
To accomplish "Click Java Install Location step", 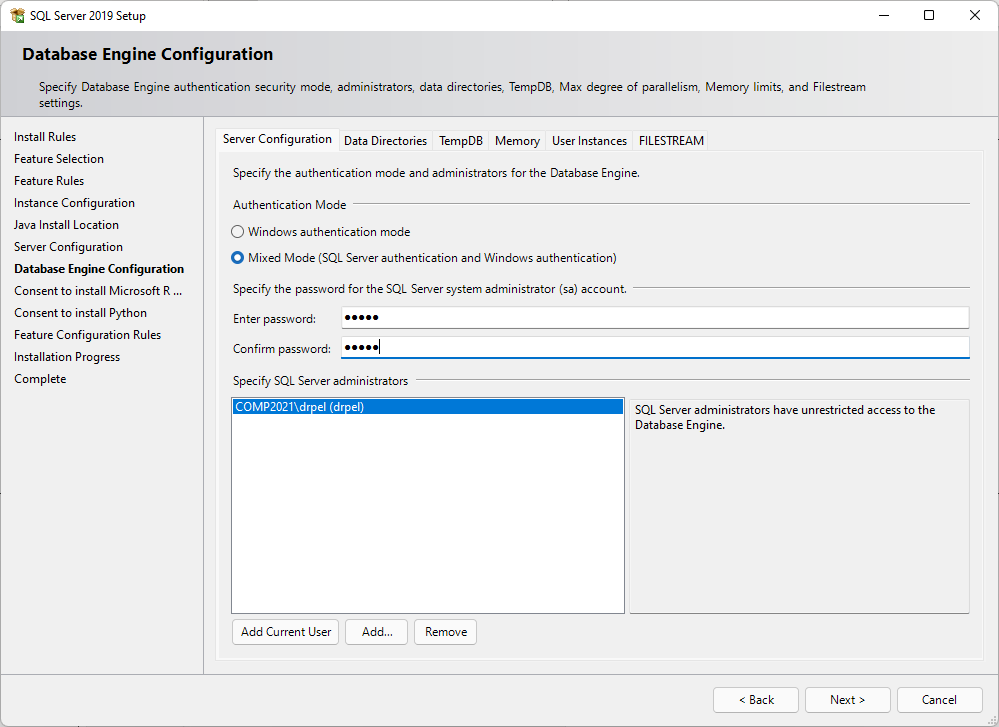I will [x=66, y=225].
